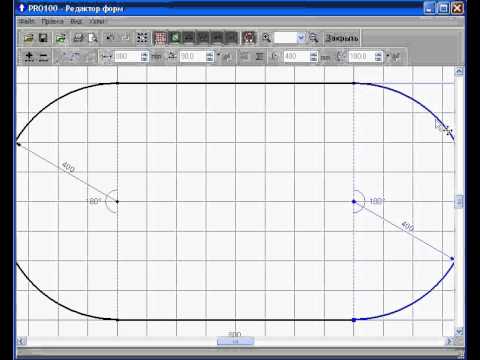Click the select-all points icon
Image resolution: width=480 pixels, height=360 pixels.
click(142, 38)
